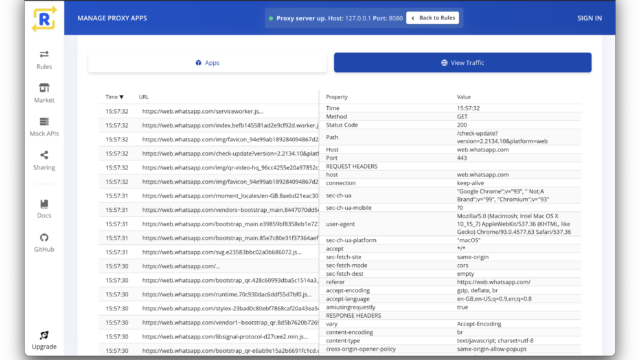Click the vary Accept-Encoding value

[x=479, y=324]
